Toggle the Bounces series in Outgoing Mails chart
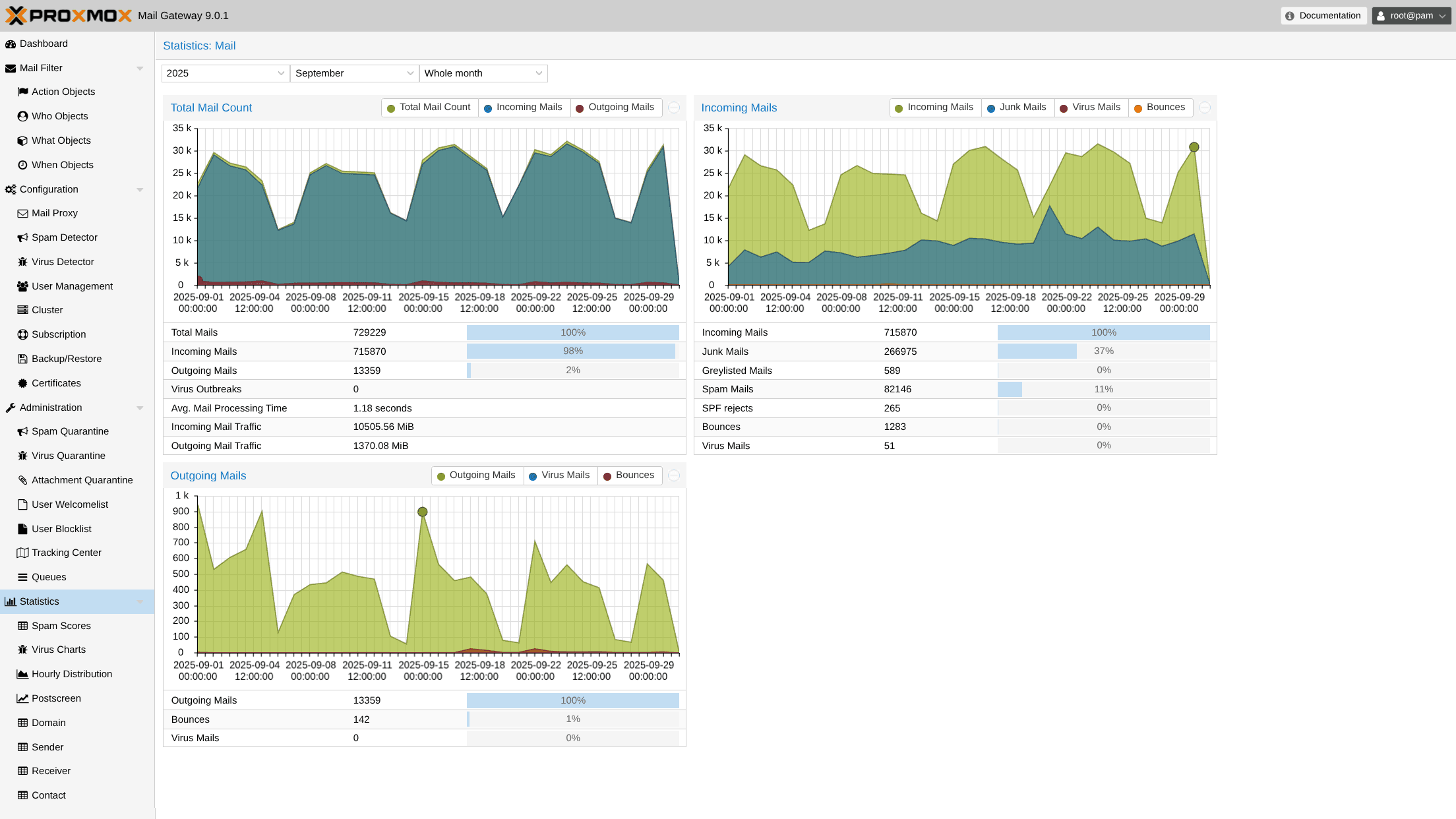Screen dimensions: 1456x819 click(629, 475)
